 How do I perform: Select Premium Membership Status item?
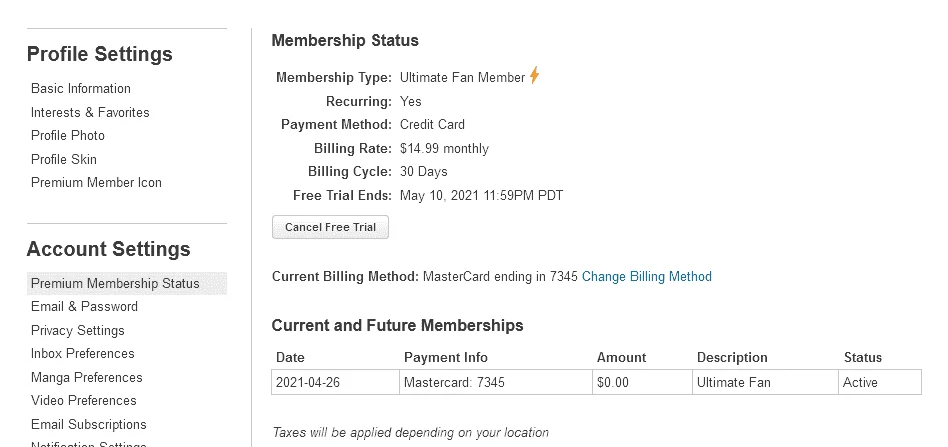(127, 284)
